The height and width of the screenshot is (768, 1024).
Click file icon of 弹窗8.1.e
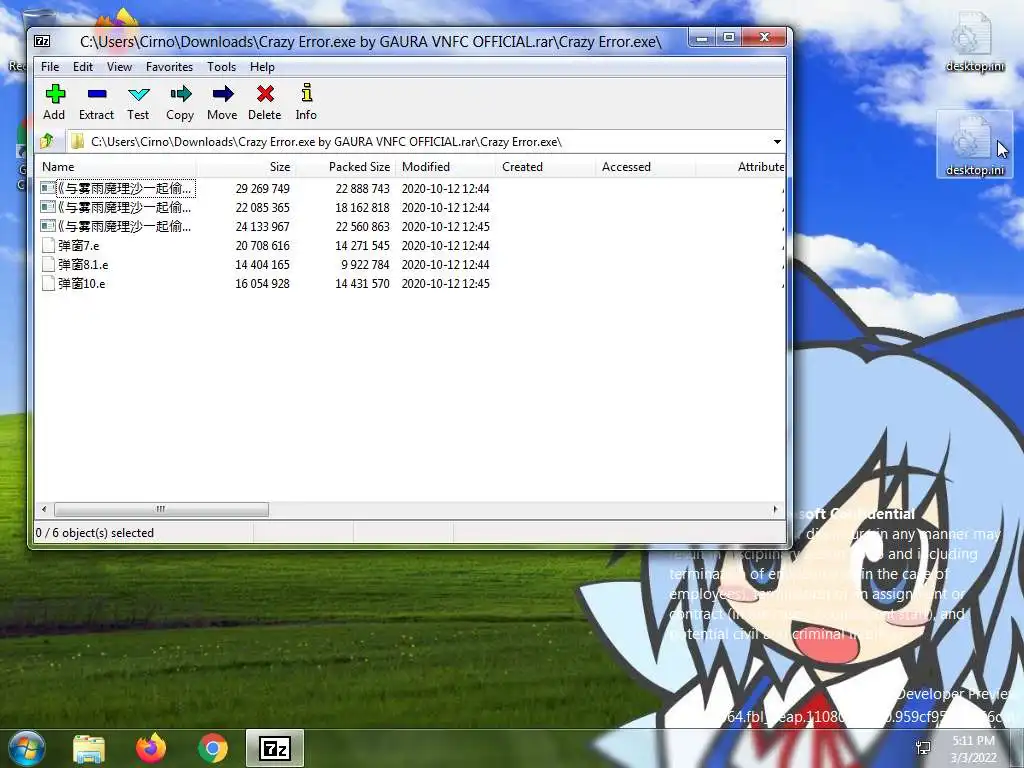(48, 264)
